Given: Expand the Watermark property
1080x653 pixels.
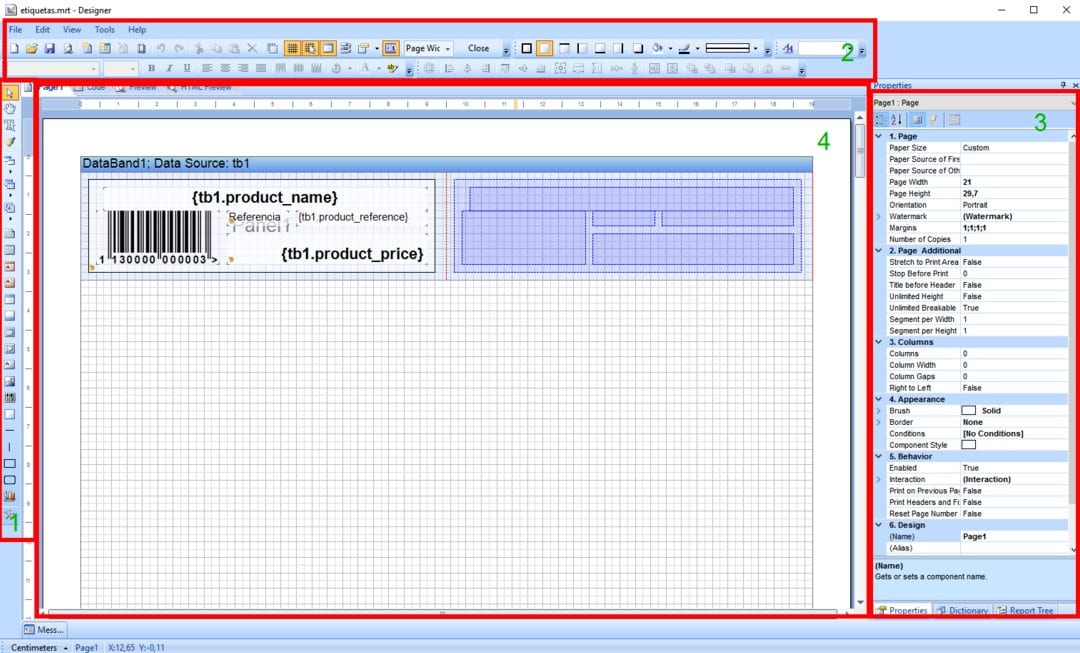Looking at the screenshot, I should 878,216.
